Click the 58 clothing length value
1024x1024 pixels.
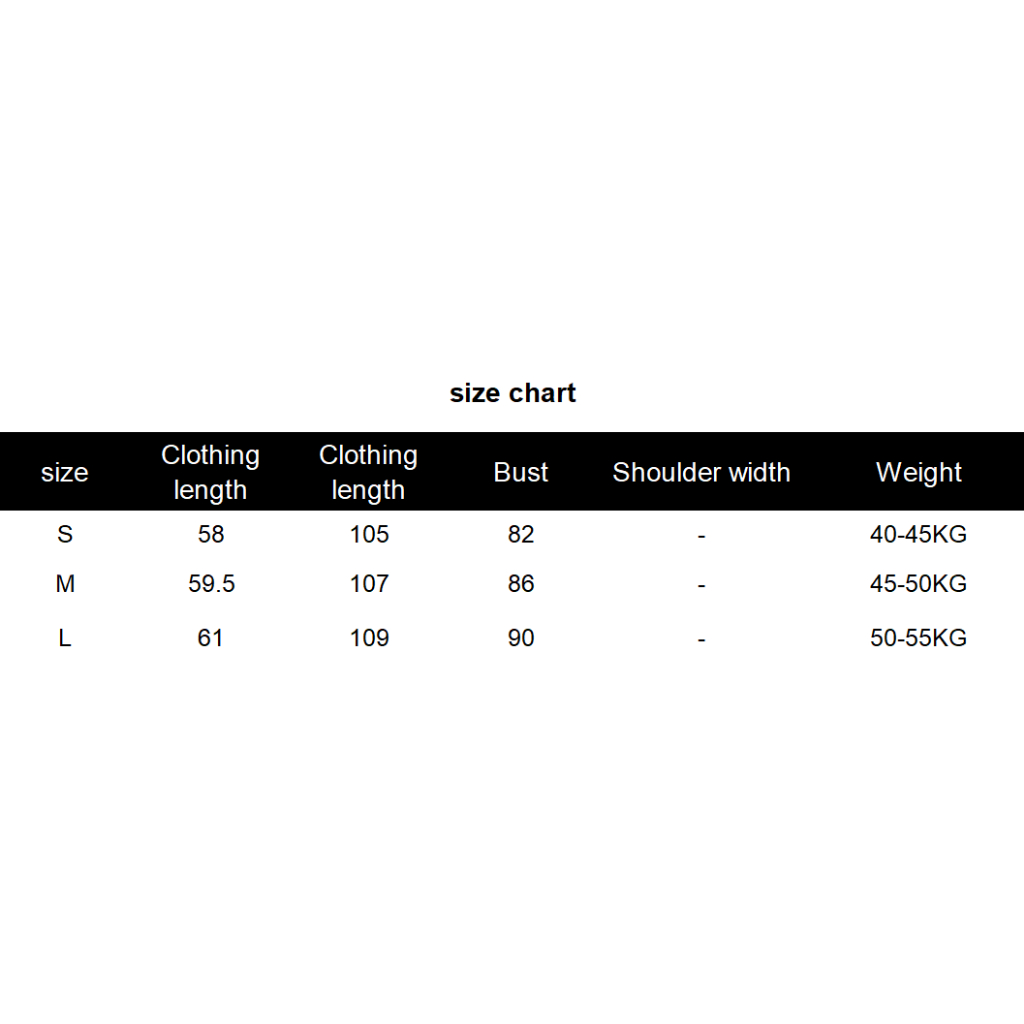[x=211, y=534]
